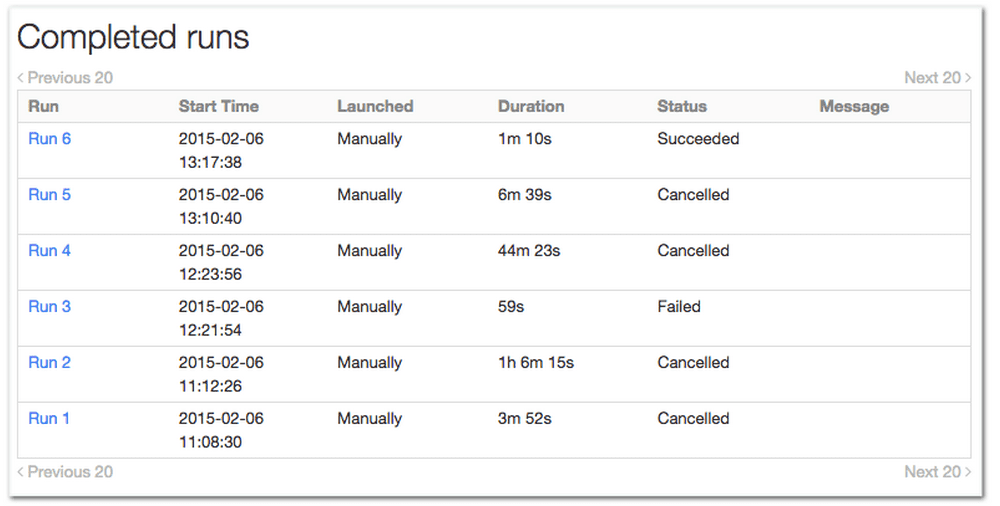Click the Status column header
The height and width of the screenshot is (506, 1000).
682,106
